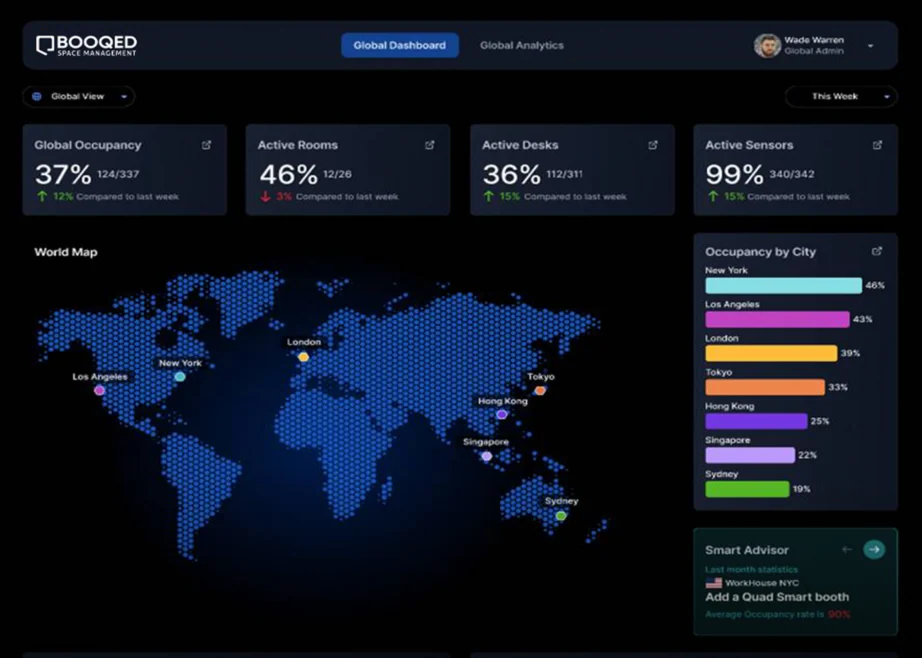
Task: Select the Singapore map marker
Action: click(486, 456)
